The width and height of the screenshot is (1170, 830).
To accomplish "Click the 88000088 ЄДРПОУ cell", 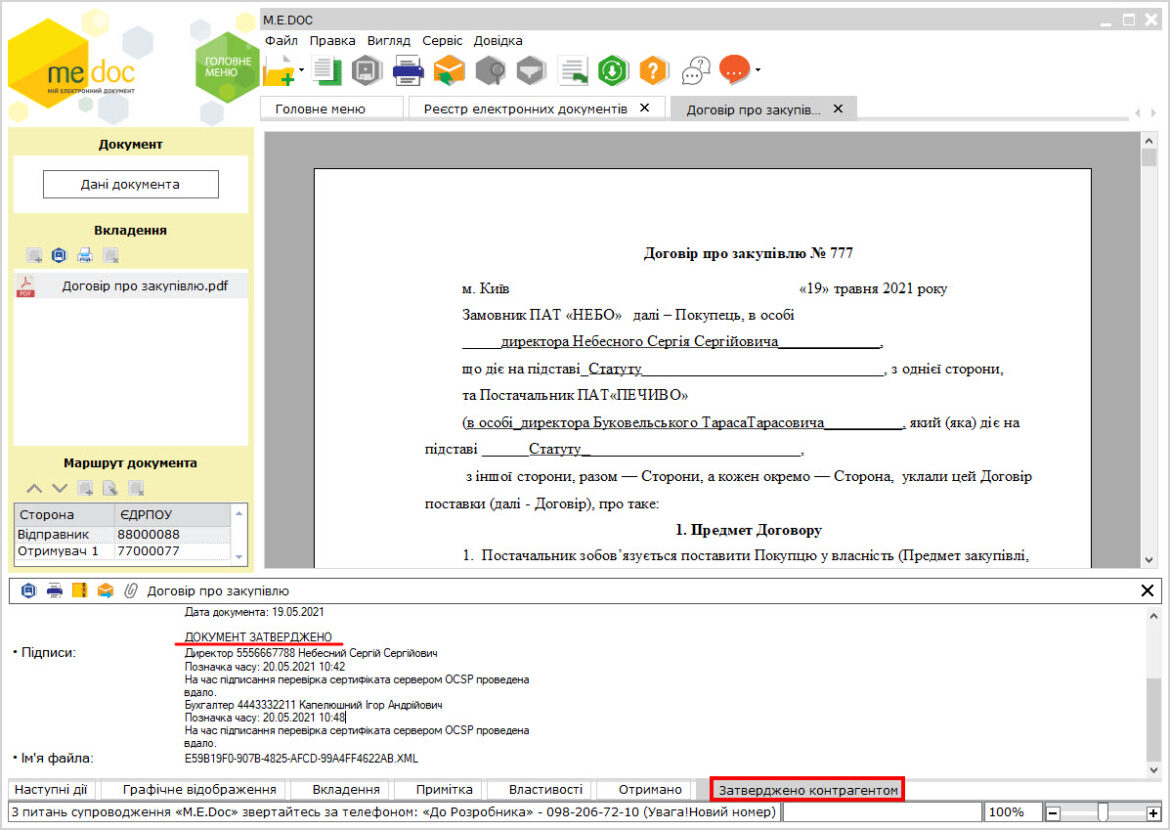I will (172, 534).
